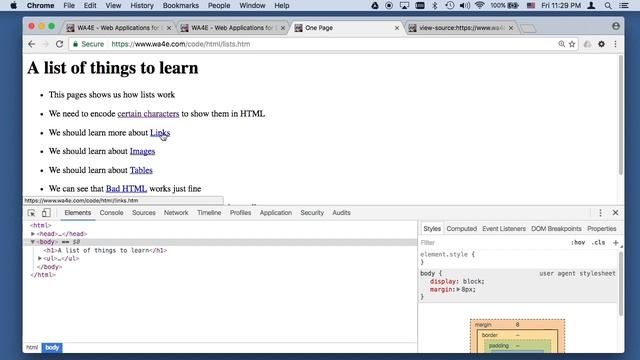The width and height of the screenshot is (640, 360).
Task: Open the People menu
Action: tap(219, 6)
